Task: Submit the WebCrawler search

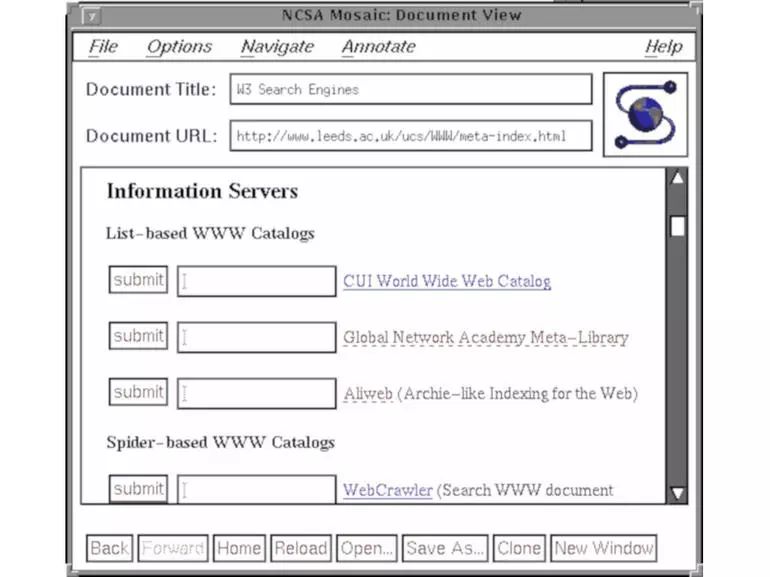Action: pyautogui.click(x=138, y=489)
